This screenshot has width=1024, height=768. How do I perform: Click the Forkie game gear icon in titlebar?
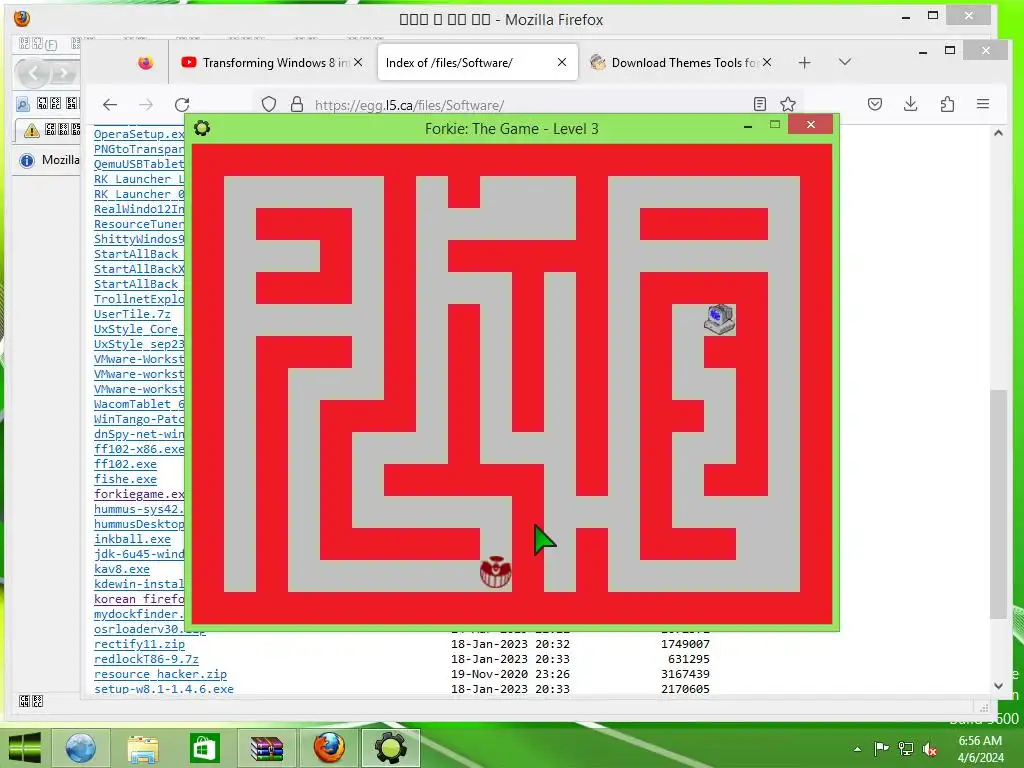[202, 128]
